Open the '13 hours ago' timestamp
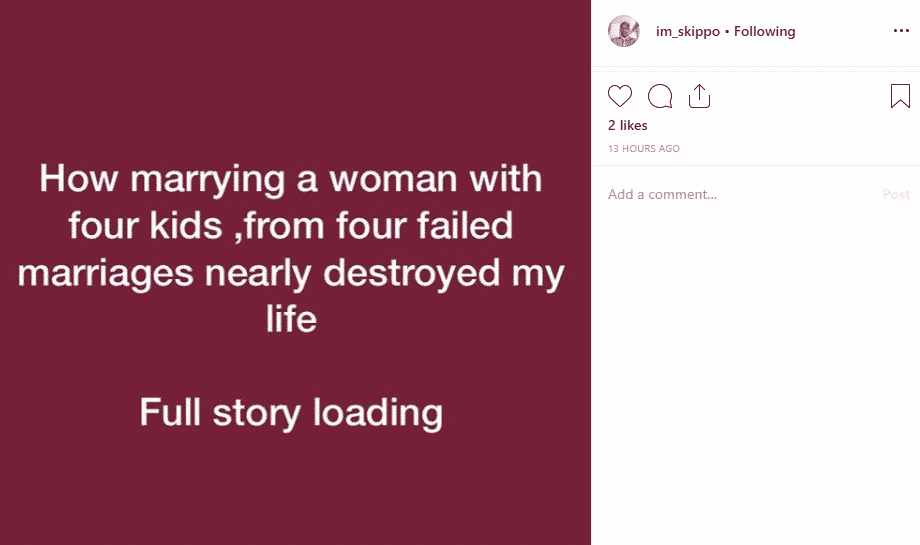 point(644,149)
